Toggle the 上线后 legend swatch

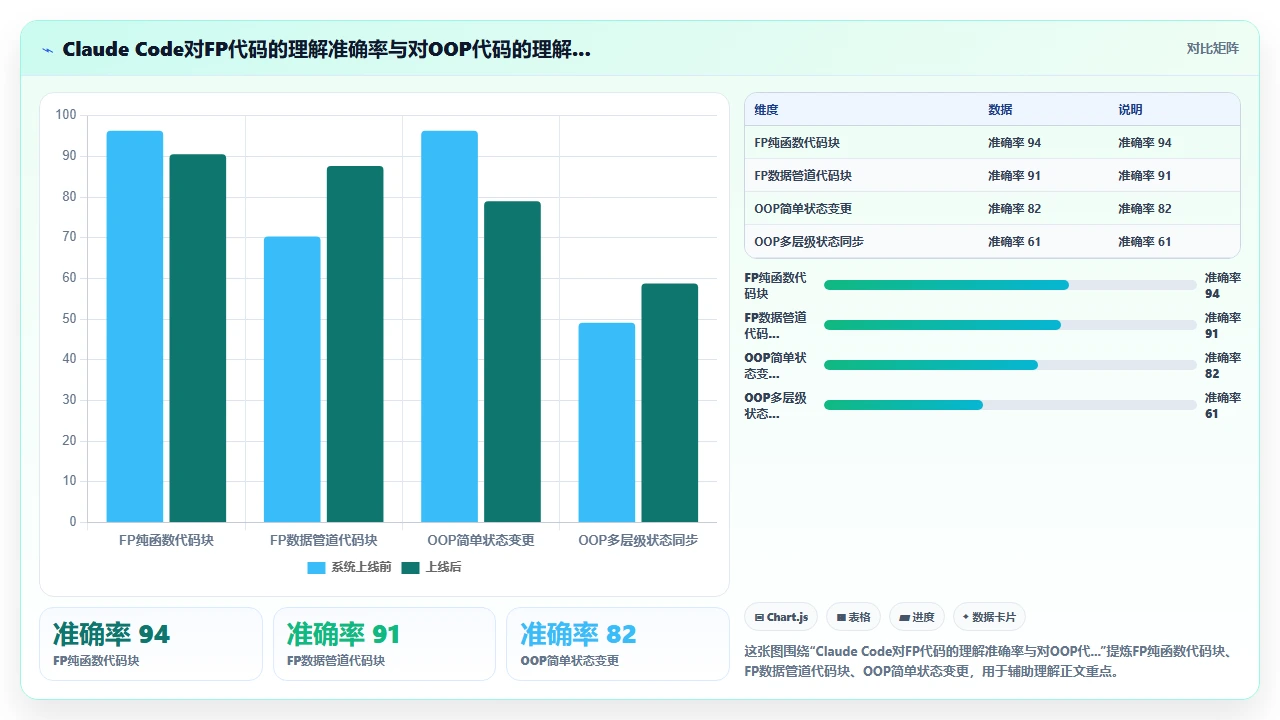pos(410,568)
